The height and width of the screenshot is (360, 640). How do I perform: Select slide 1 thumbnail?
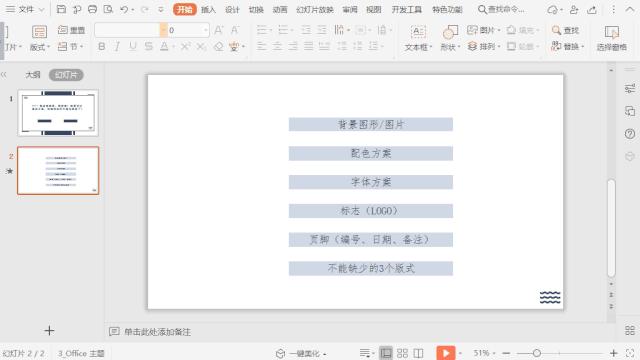pyautogui.click(x=58, y=113)
